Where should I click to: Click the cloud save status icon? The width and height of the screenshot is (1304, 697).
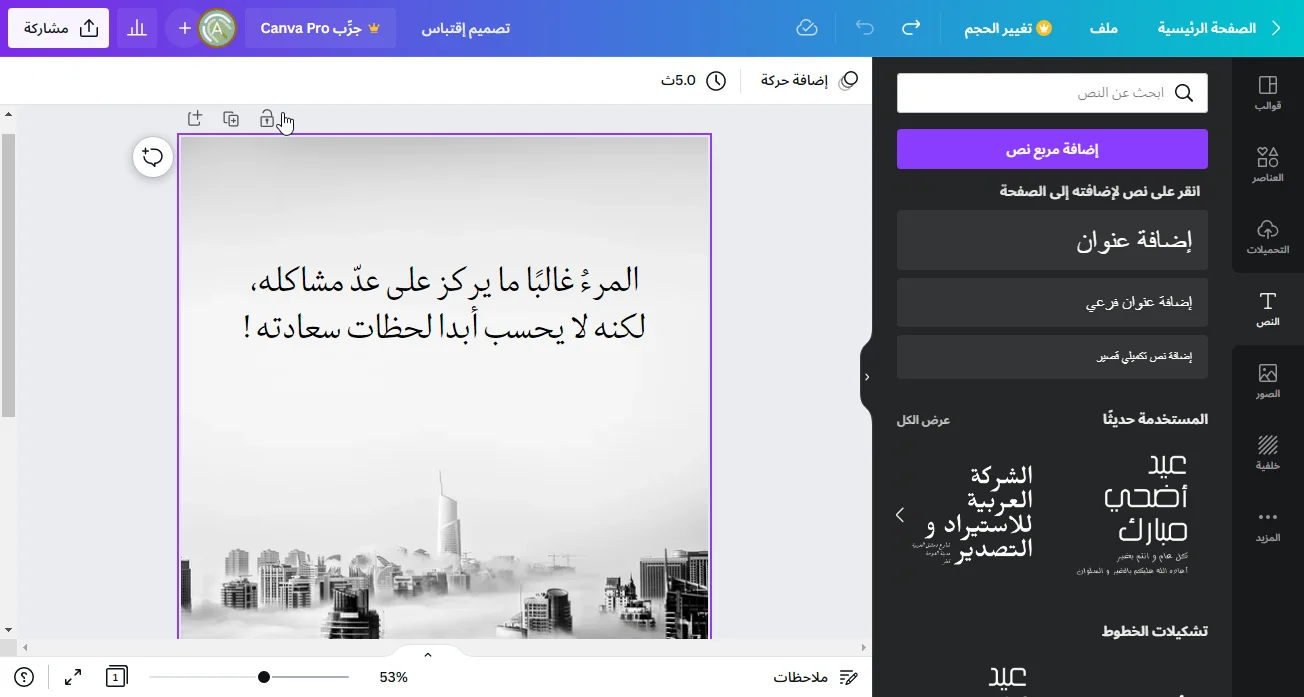(x=807, y=28)
